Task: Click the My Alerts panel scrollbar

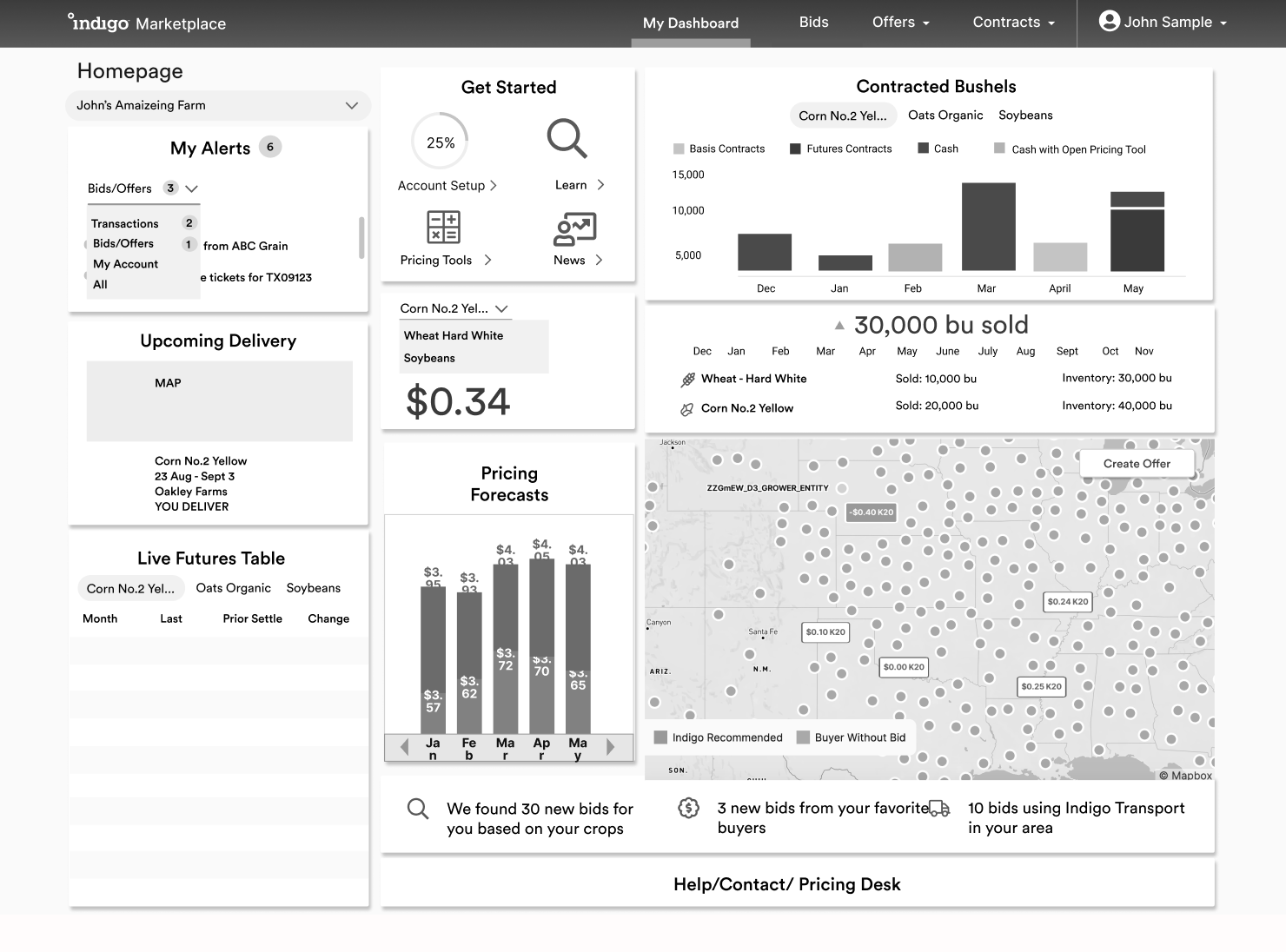Action: coord(361,237)
